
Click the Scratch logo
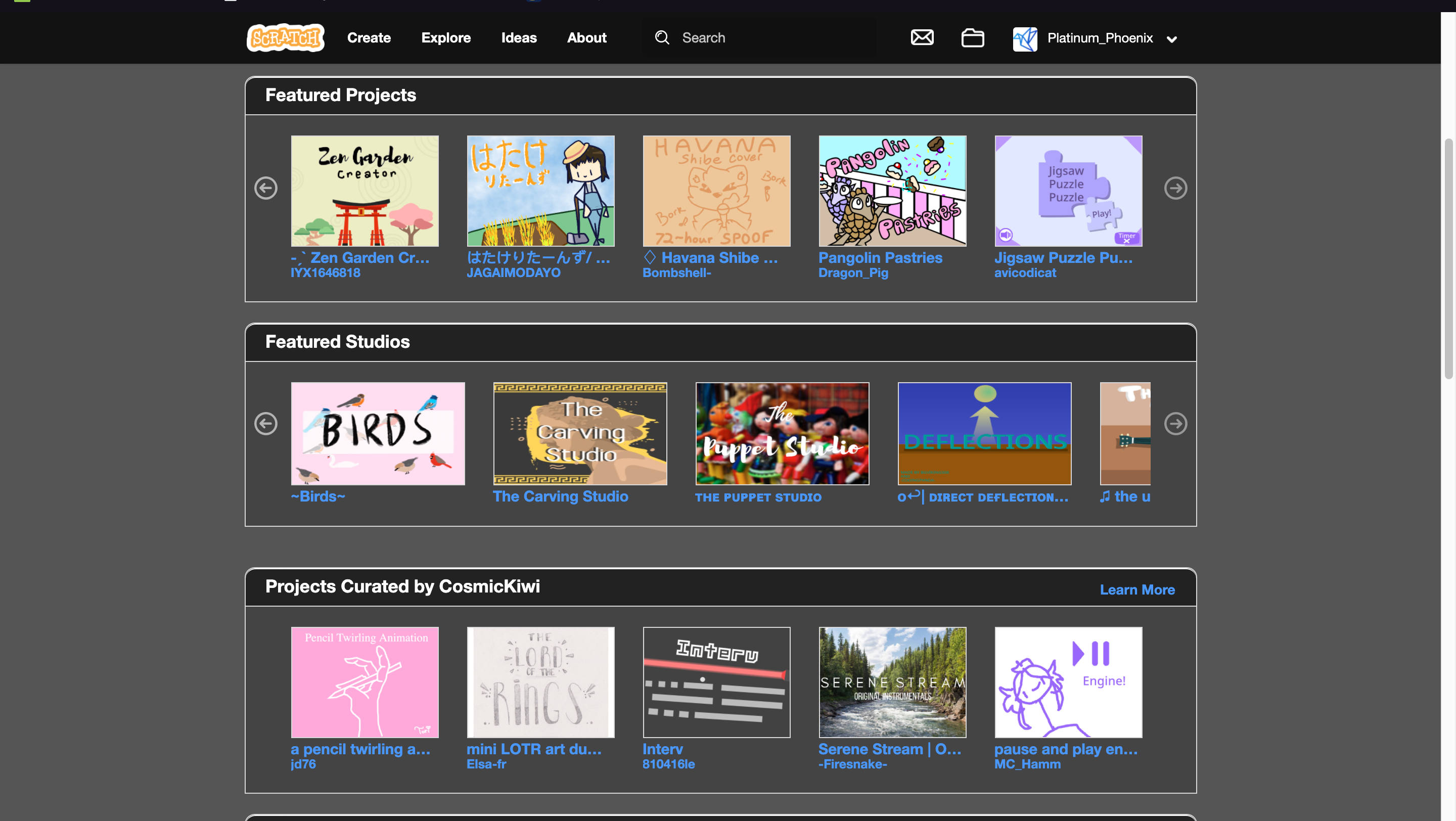click(x=285, y=37)
